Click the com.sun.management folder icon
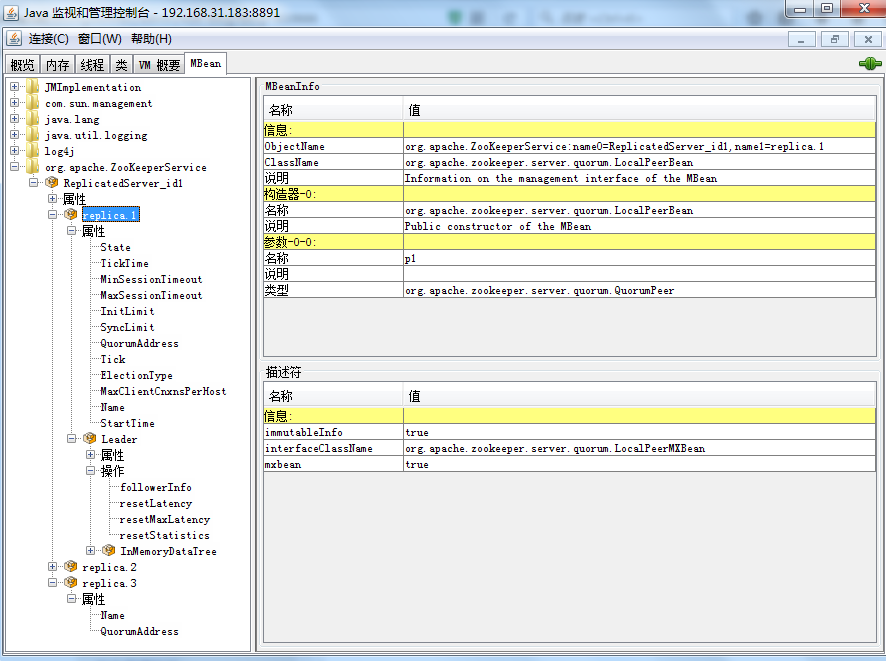This screenshot has height=661, width=886. tap(33, 103)
